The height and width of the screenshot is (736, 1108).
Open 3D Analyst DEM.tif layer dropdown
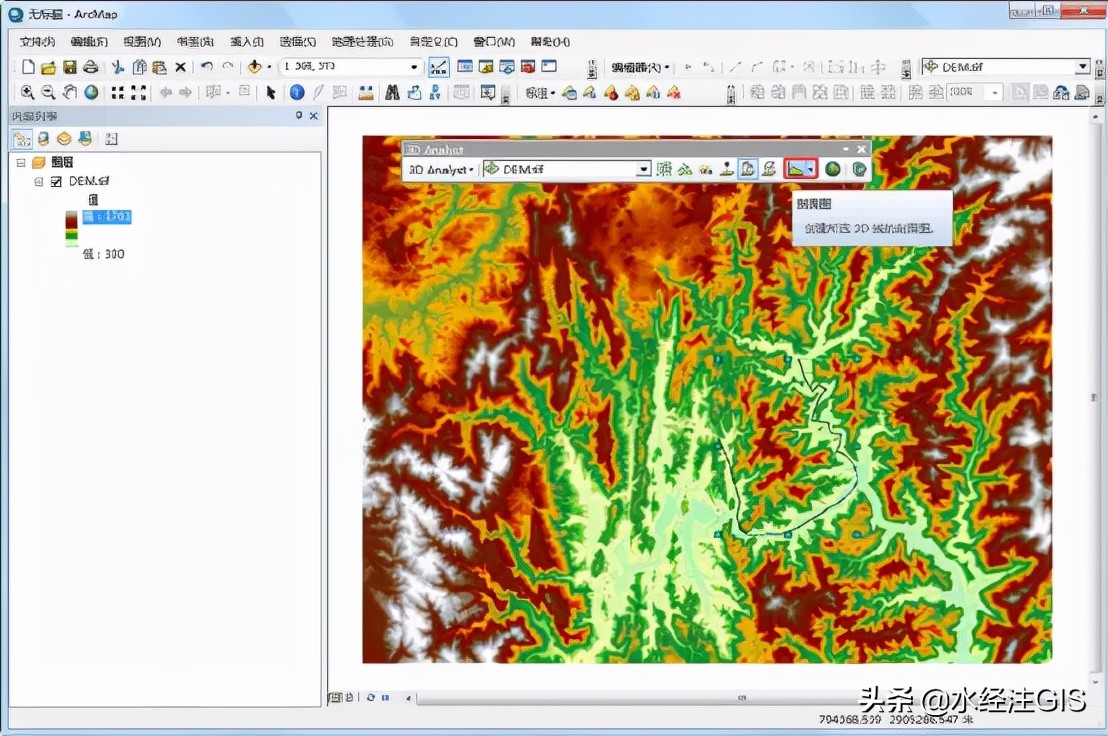tap(642, 170)
